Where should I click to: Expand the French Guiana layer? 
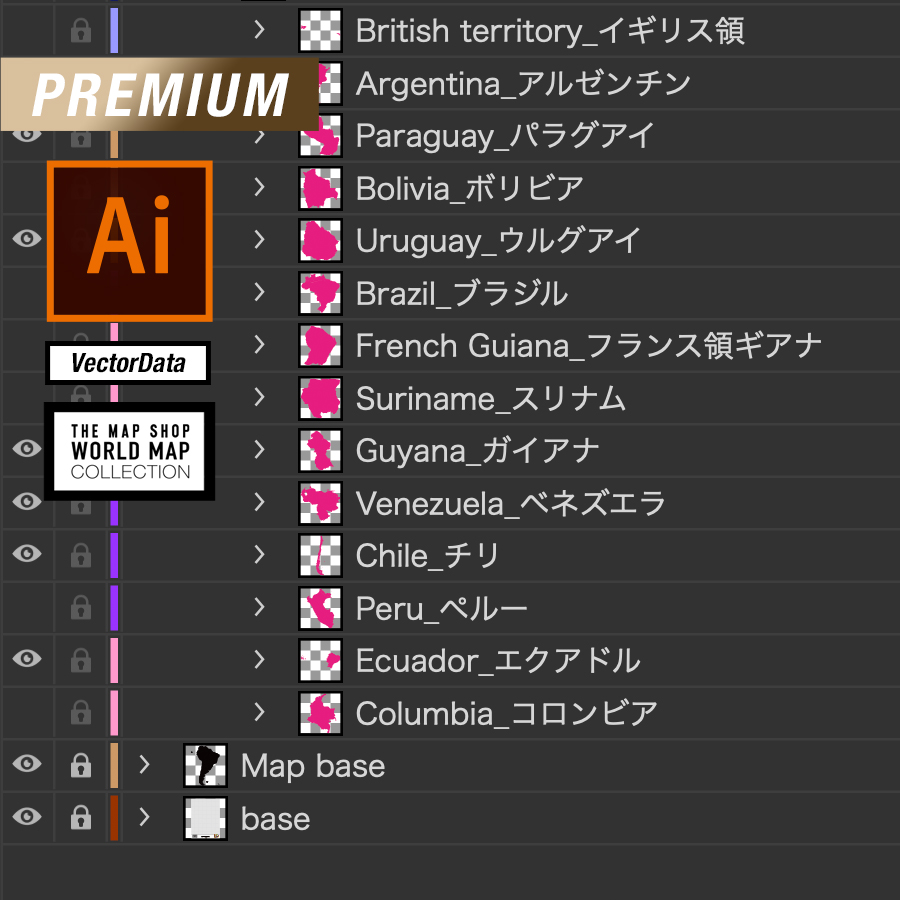click(x=259, y=344)
